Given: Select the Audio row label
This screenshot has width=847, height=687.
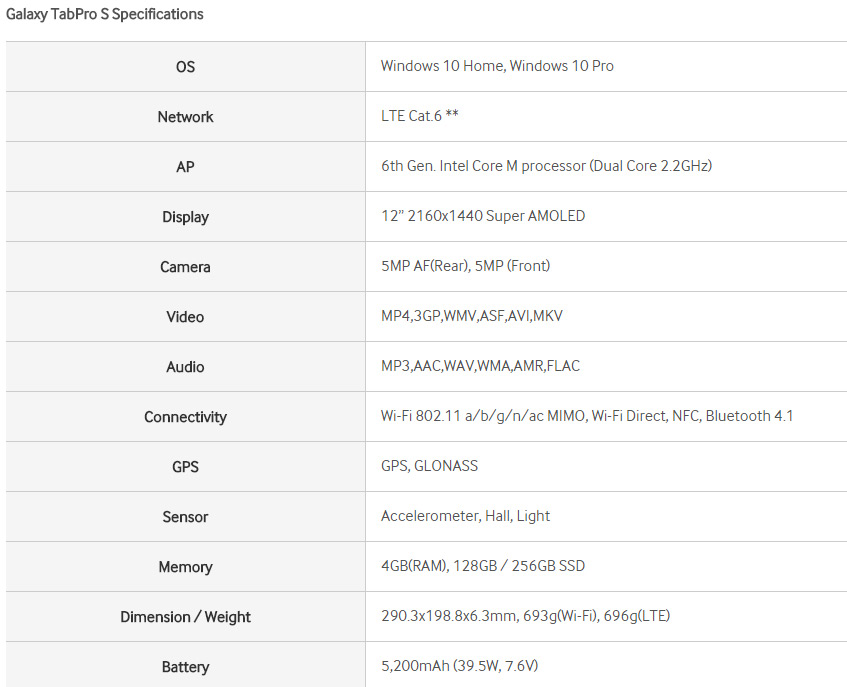Looking at the screenshot, I should pos(185,367).
